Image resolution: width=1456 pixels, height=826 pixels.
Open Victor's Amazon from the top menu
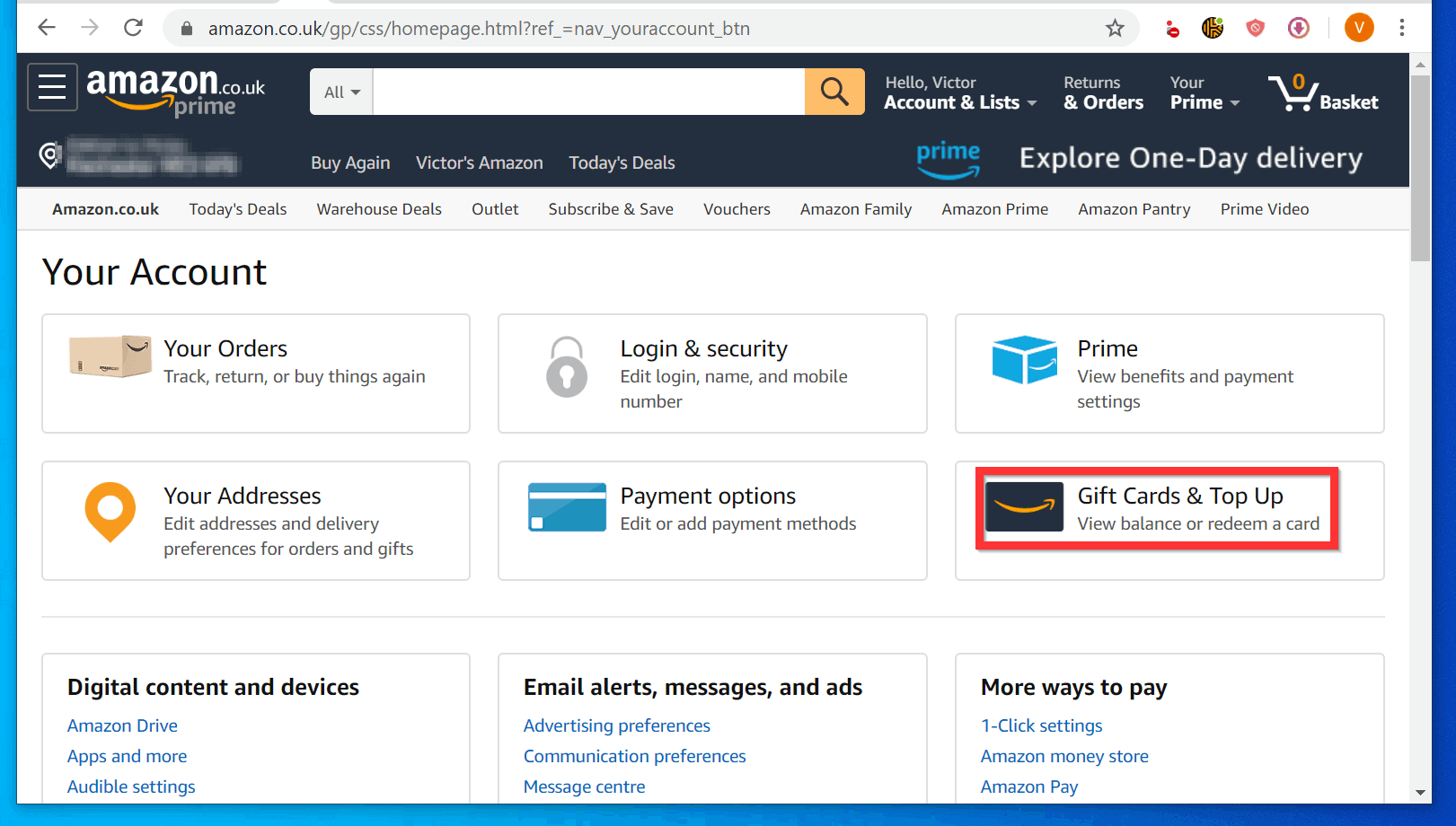pos(479,163)
